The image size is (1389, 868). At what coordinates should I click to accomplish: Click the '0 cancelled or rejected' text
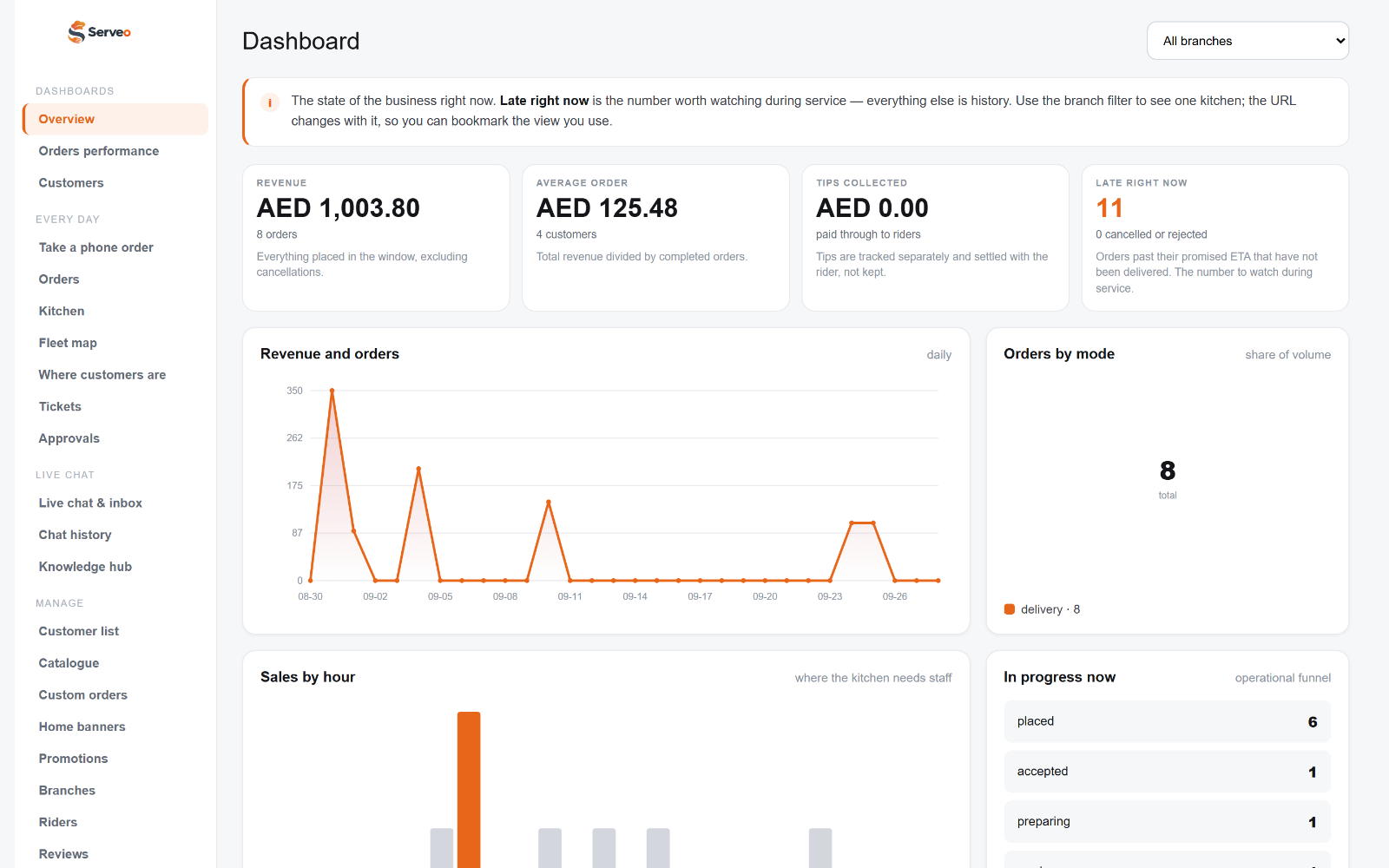[1151, 234]
